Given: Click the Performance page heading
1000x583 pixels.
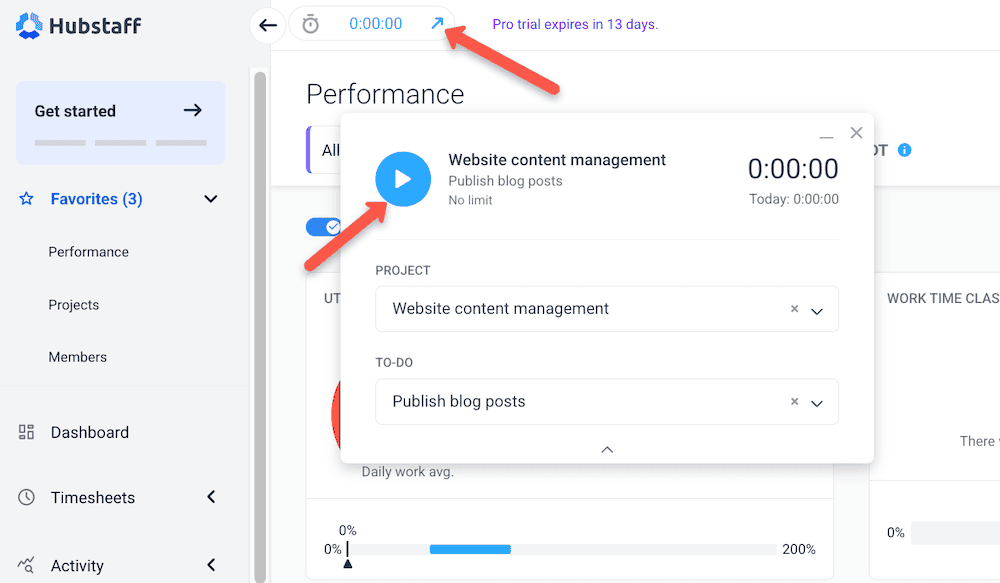Looking at the screenshot, I should (x=385, y=94).
